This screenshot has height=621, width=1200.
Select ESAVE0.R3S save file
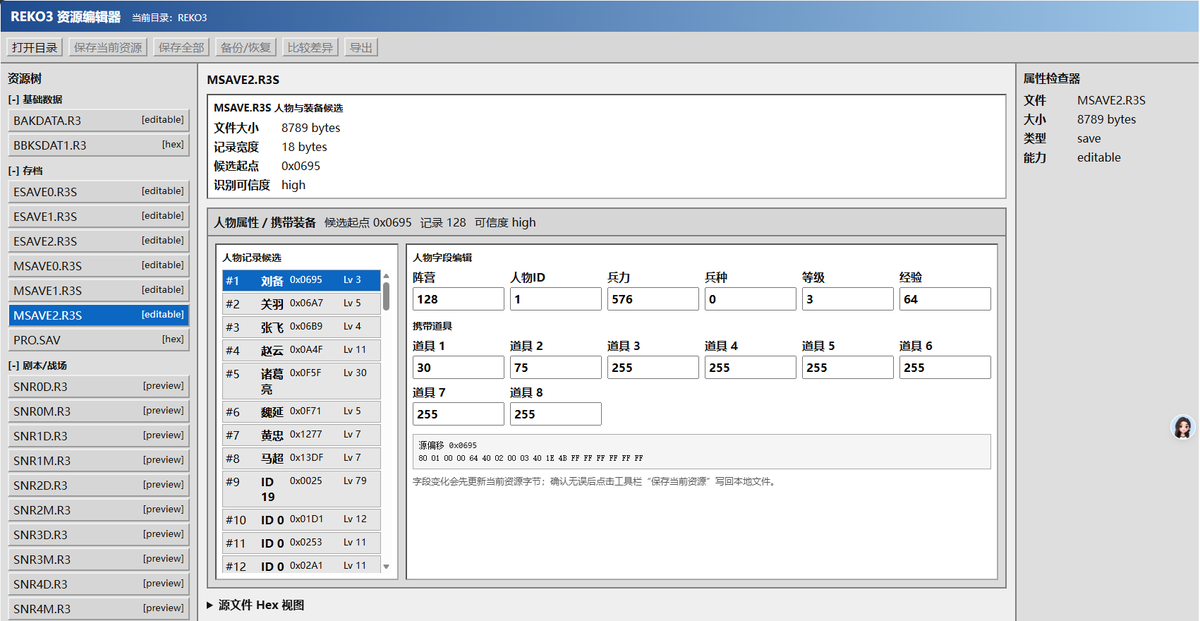[98, 191]
